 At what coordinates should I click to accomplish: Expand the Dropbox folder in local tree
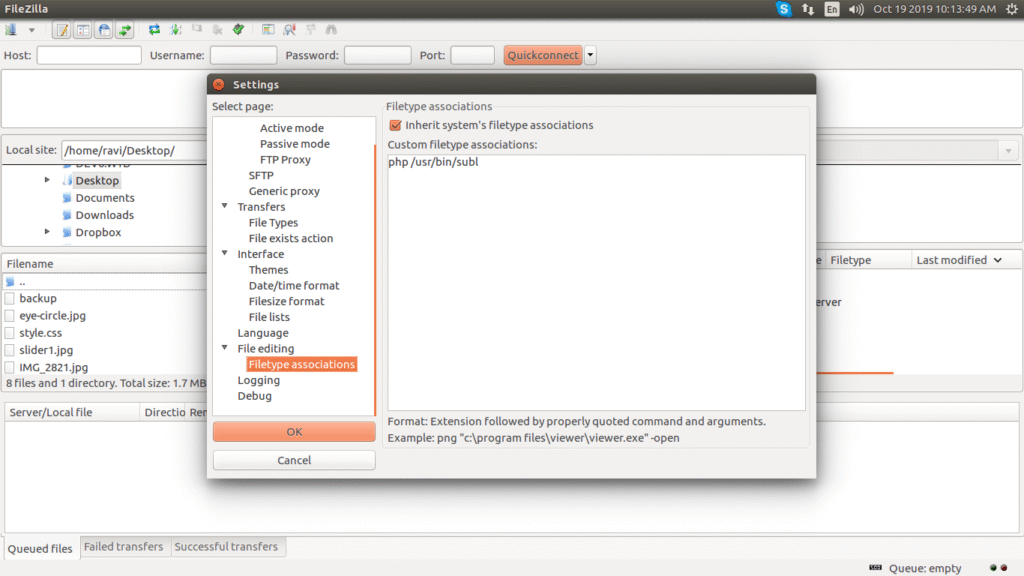point(47,232)
